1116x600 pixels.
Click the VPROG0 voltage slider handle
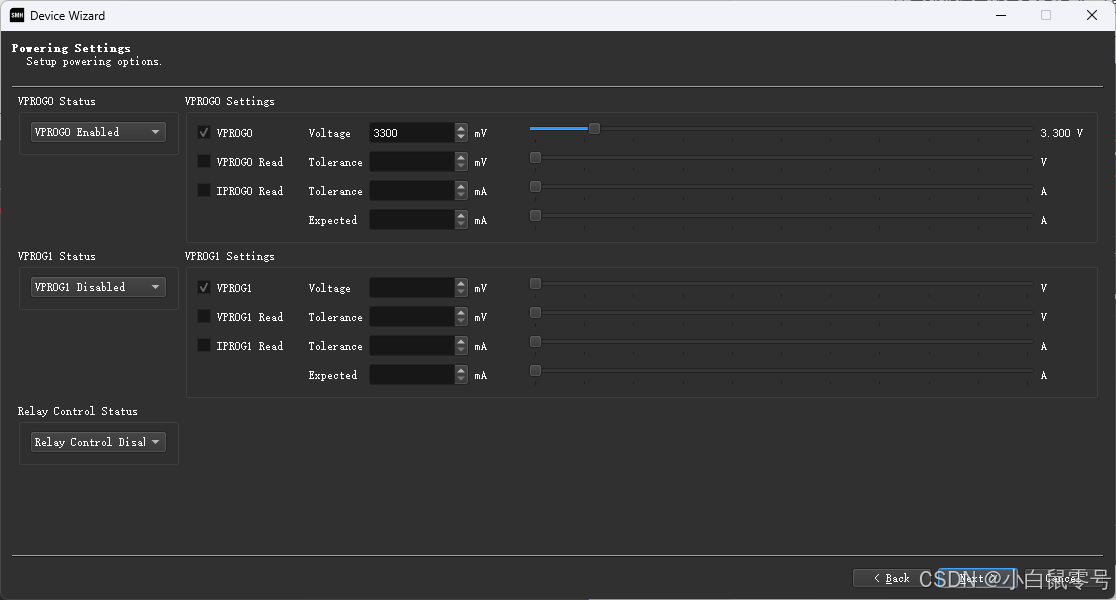click(594, 128)
